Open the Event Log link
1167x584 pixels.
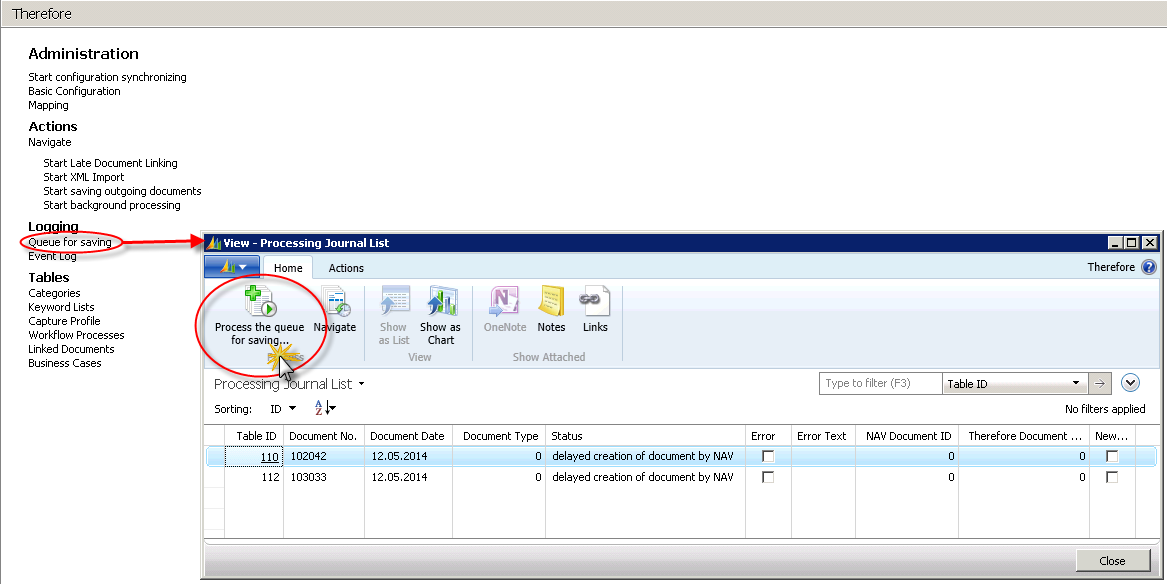click(52, 257)
